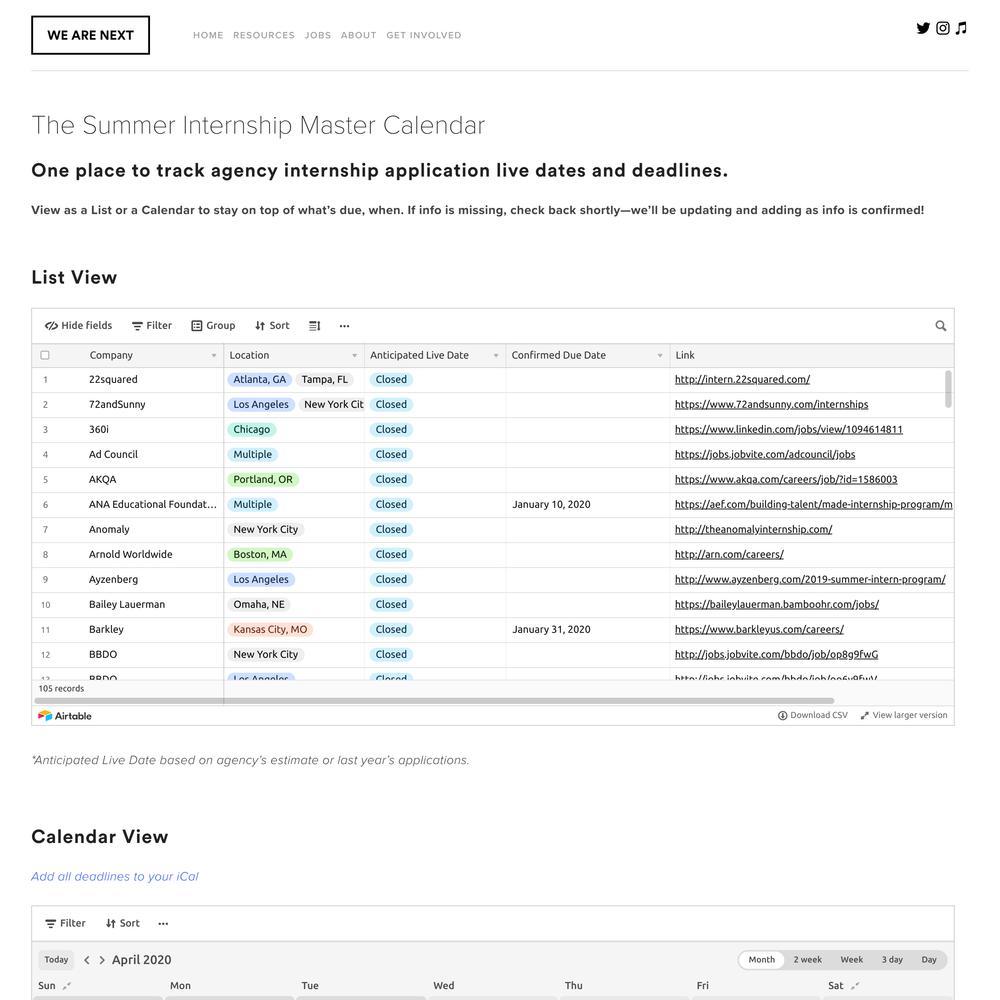
Task: Open the GET INVOLVED nav item
Action: (x=423, y=35)
